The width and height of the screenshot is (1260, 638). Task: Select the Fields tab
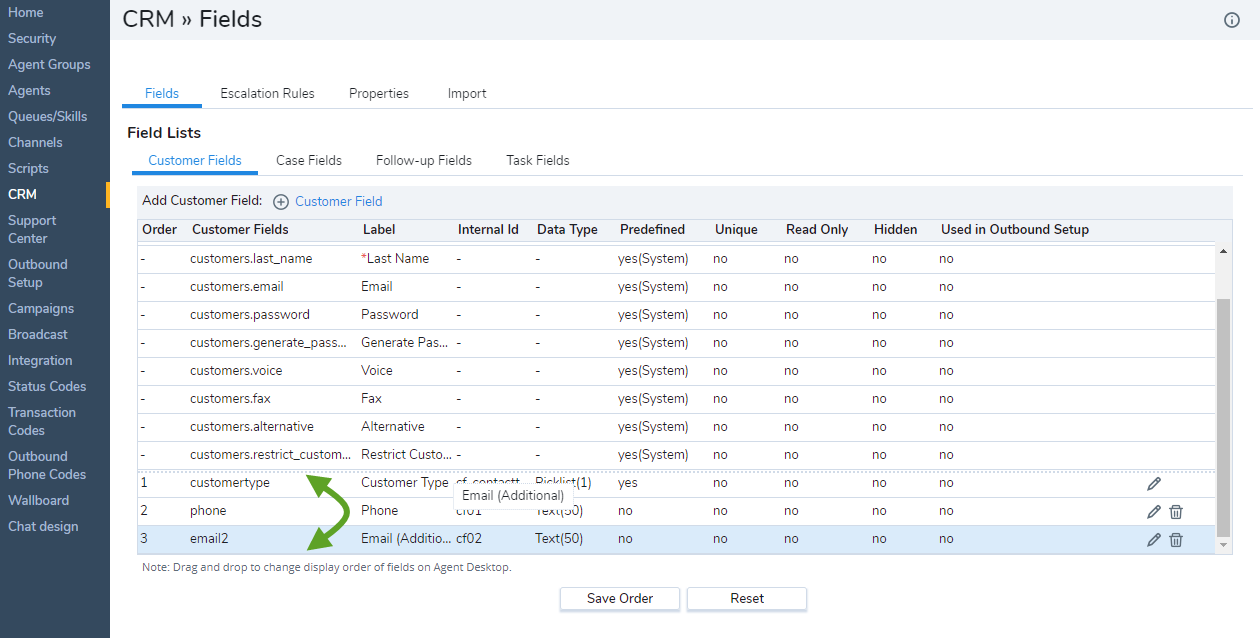pos(162,93)
